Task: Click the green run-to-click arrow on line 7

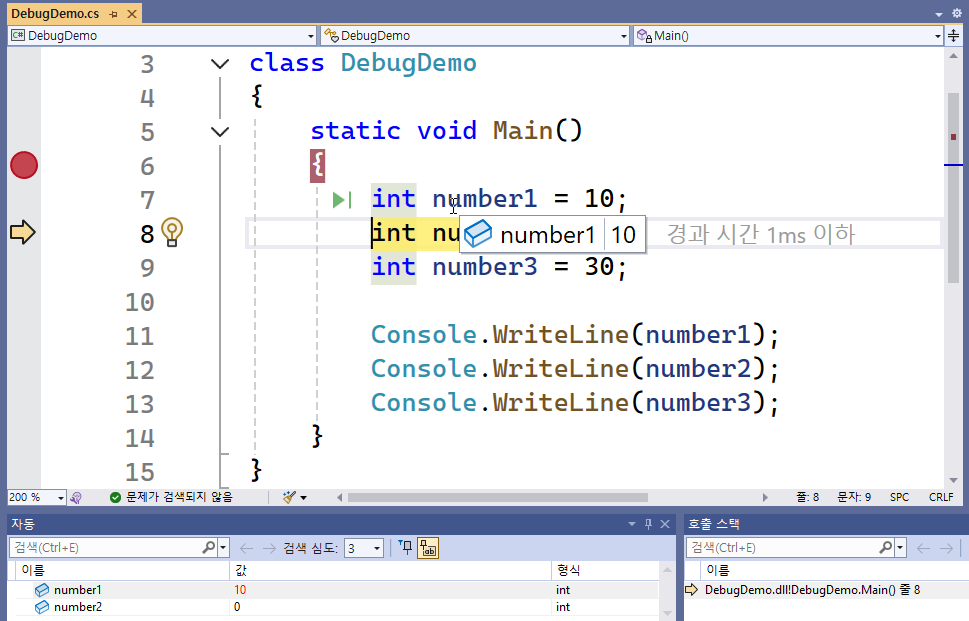Action: 342,200
